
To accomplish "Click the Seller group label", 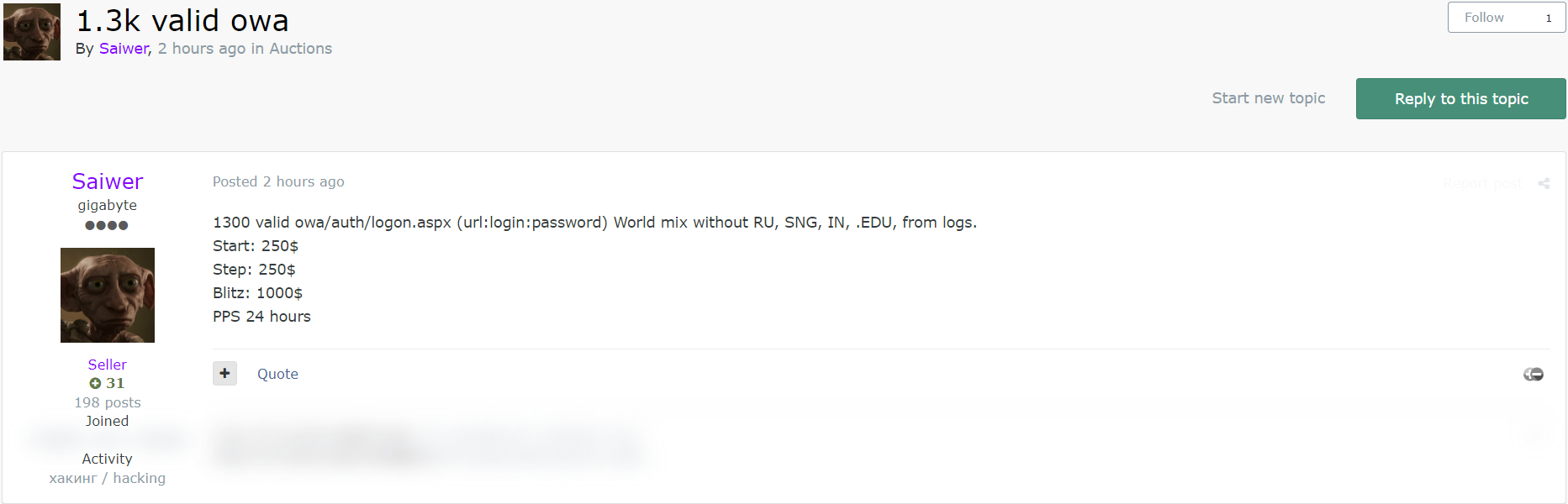I will coord(108,365).
